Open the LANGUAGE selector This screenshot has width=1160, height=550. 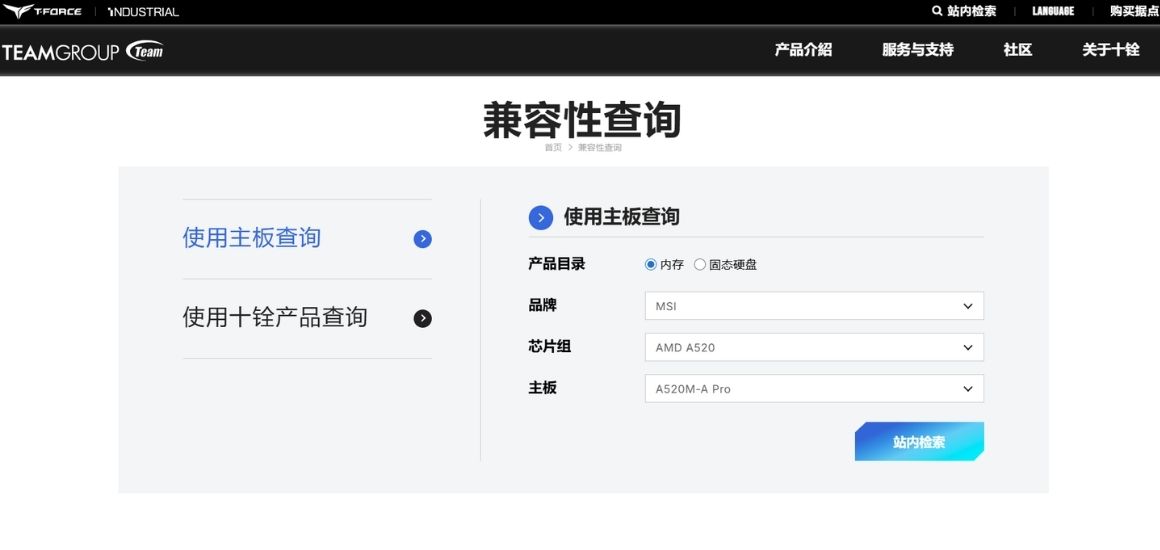point(1053,11)
